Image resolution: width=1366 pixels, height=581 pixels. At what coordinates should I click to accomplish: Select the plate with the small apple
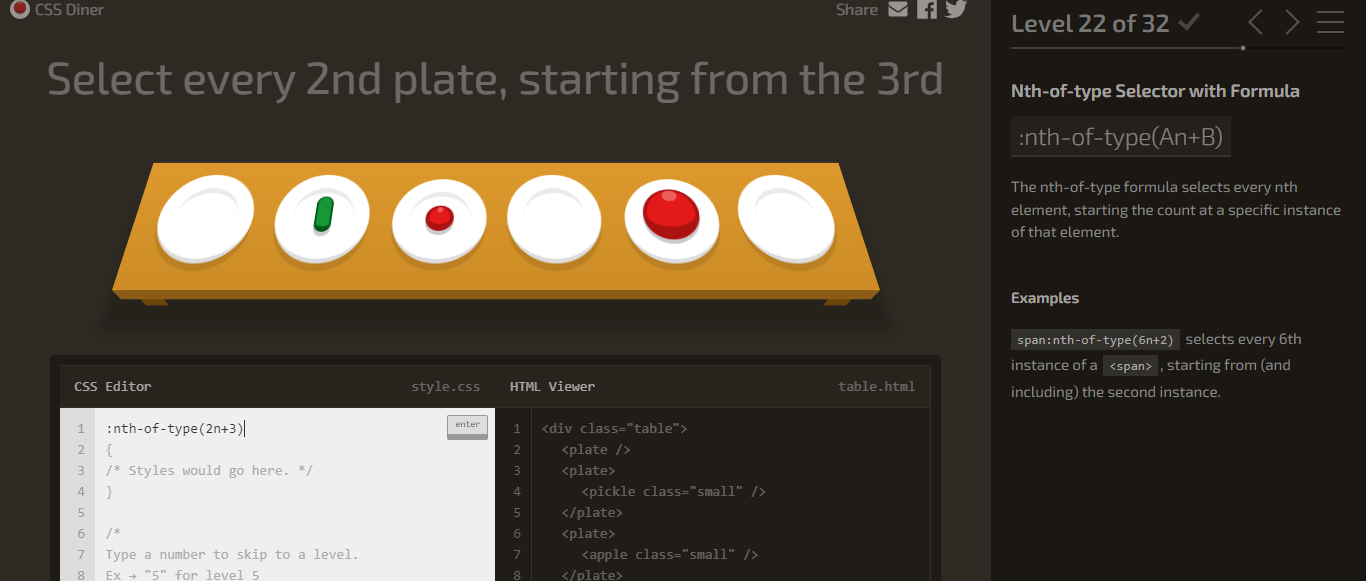pyautogui.click(x=439, y=220)
